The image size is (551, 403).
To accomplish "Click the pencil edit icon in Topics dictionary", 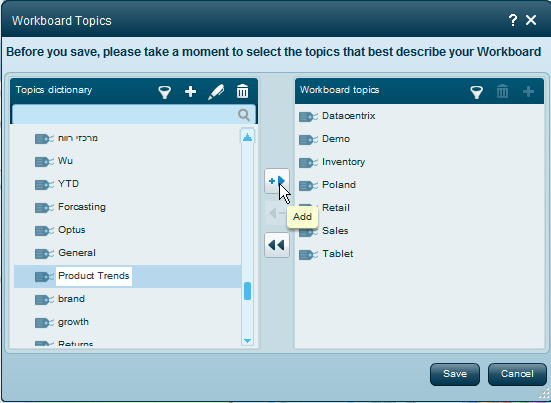I will 216,92.
